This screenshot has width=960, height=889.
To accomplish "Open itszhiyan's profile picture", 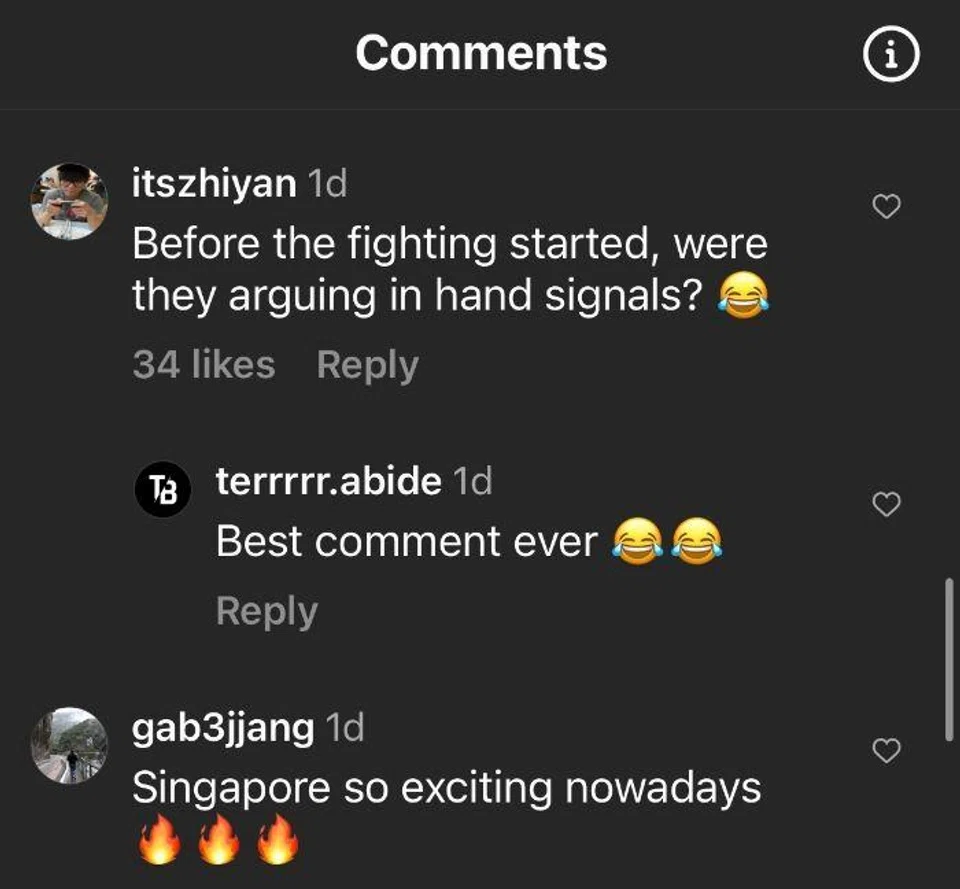I will pos(69,201).
